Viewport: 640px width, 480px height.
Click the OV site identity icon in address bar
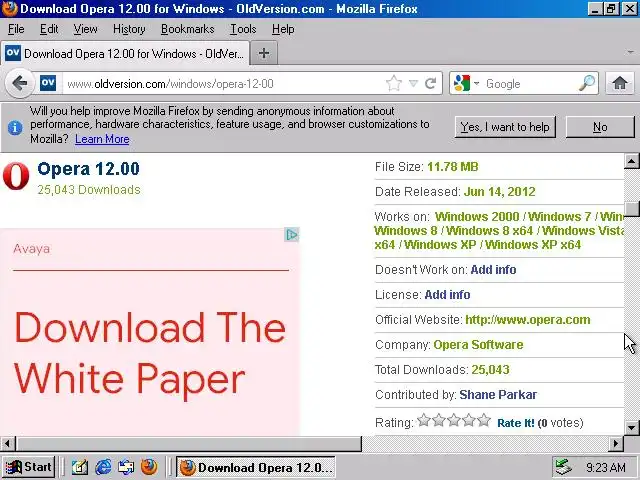point(48,83)
